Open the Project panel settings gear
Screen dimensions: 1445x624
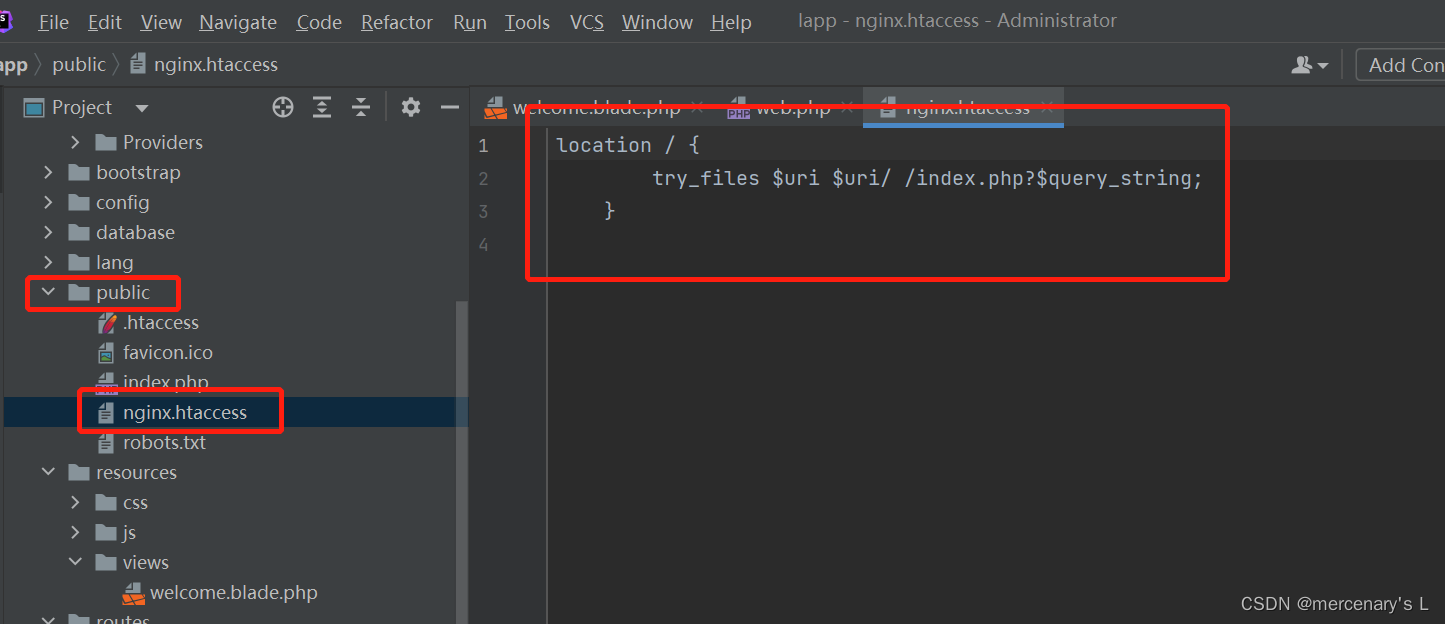click(x=410, y=107)
